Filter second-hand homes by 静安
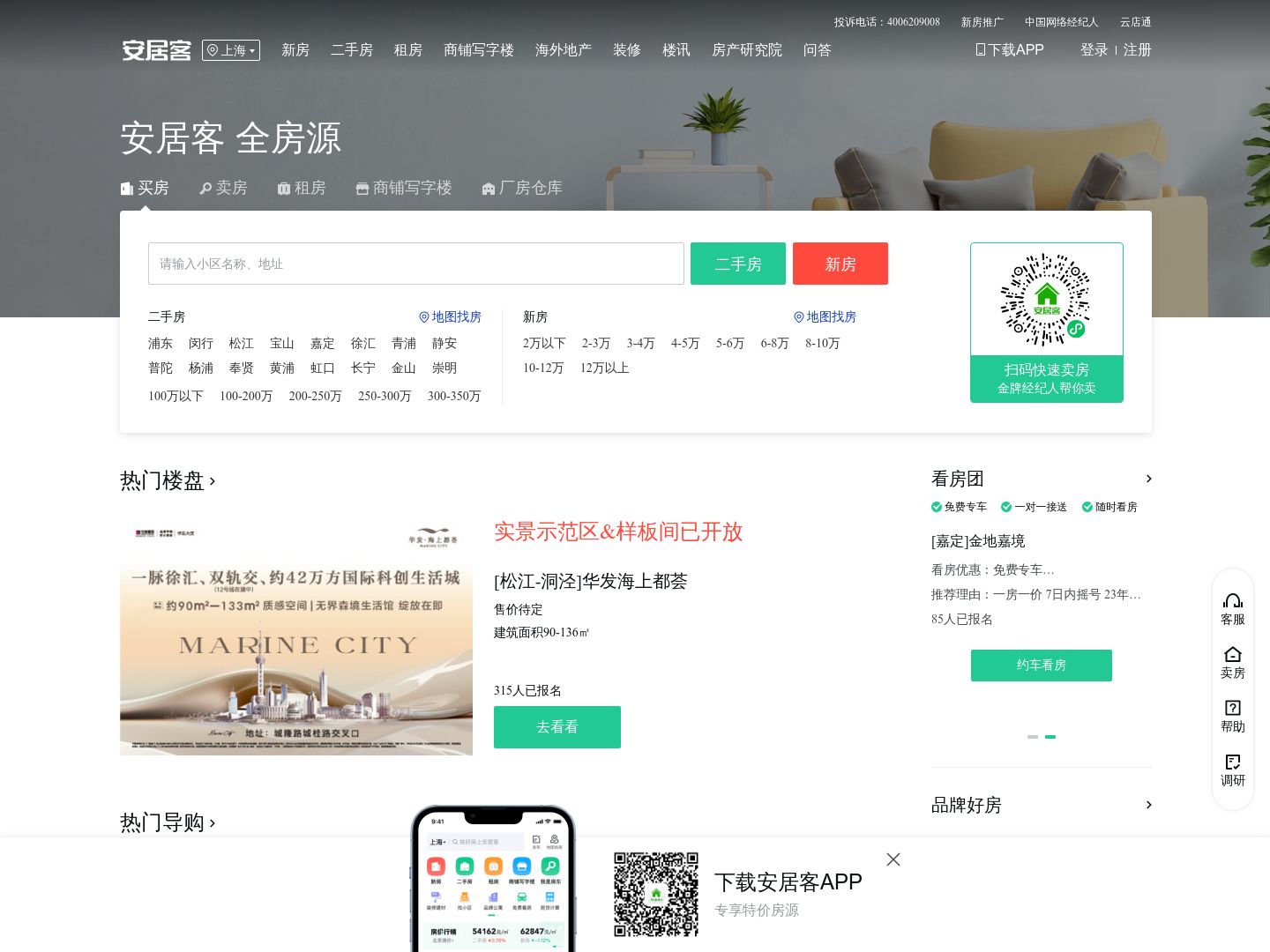 (444, 343)
